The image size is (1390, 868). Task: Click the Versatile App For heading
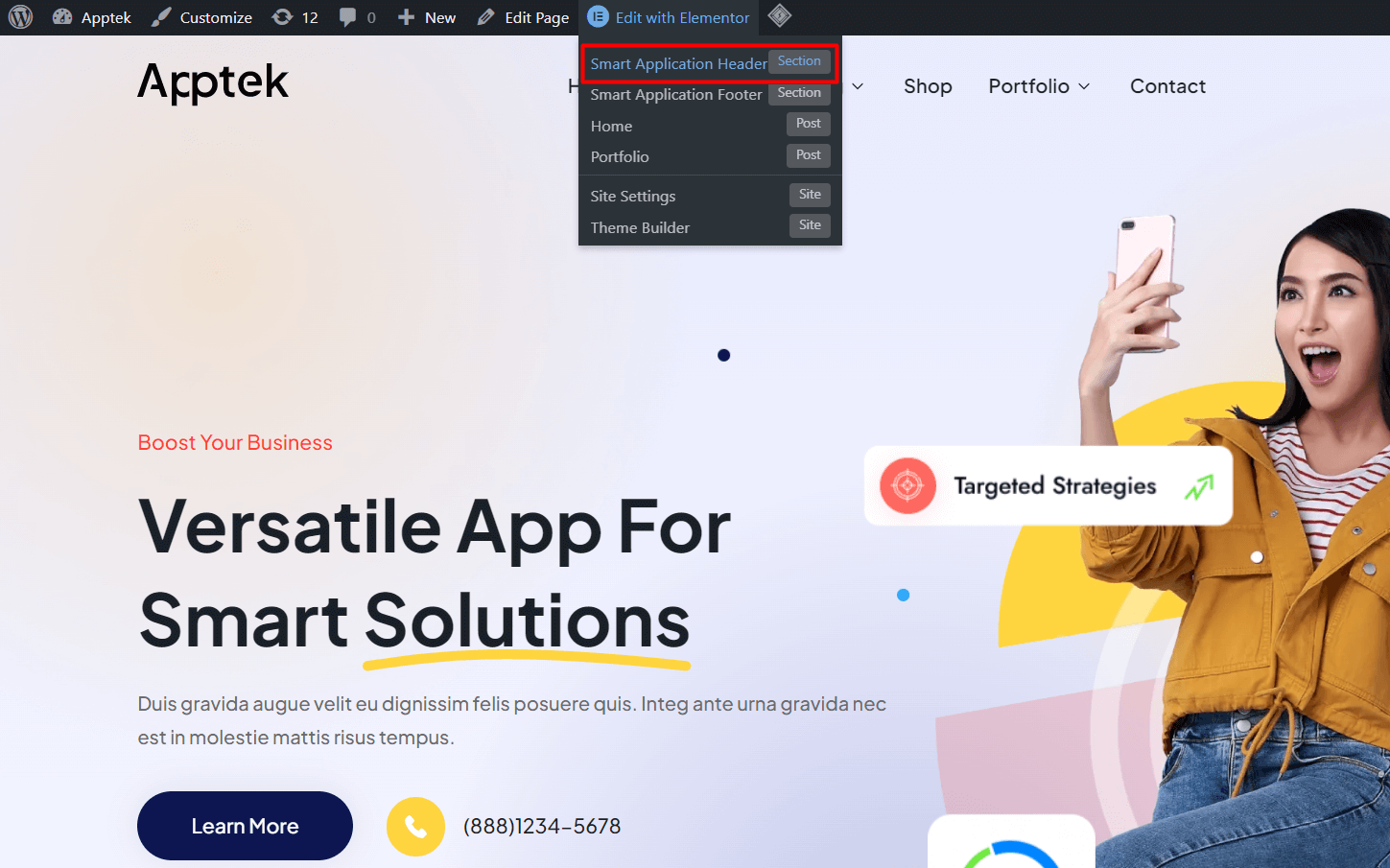click(435, 528)
